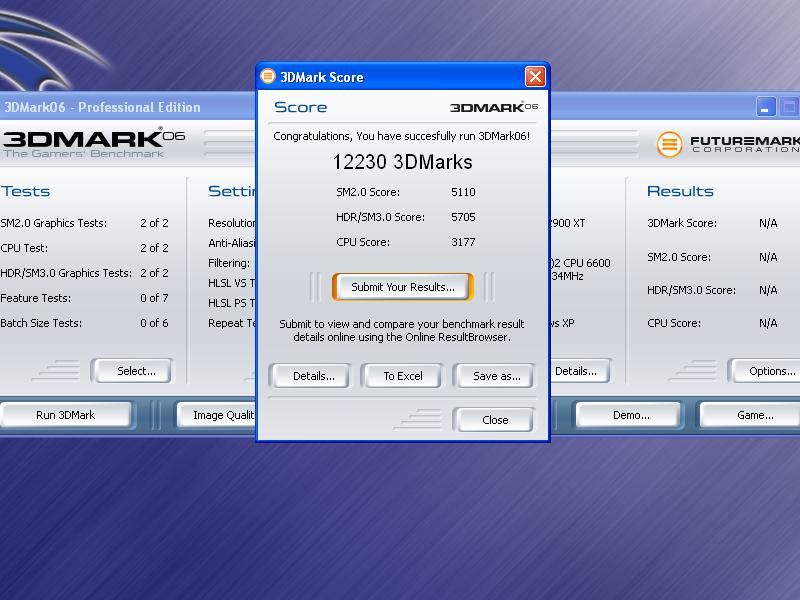
Task: Click 'Score' heading in the dialog
Action: pos(301,107)
